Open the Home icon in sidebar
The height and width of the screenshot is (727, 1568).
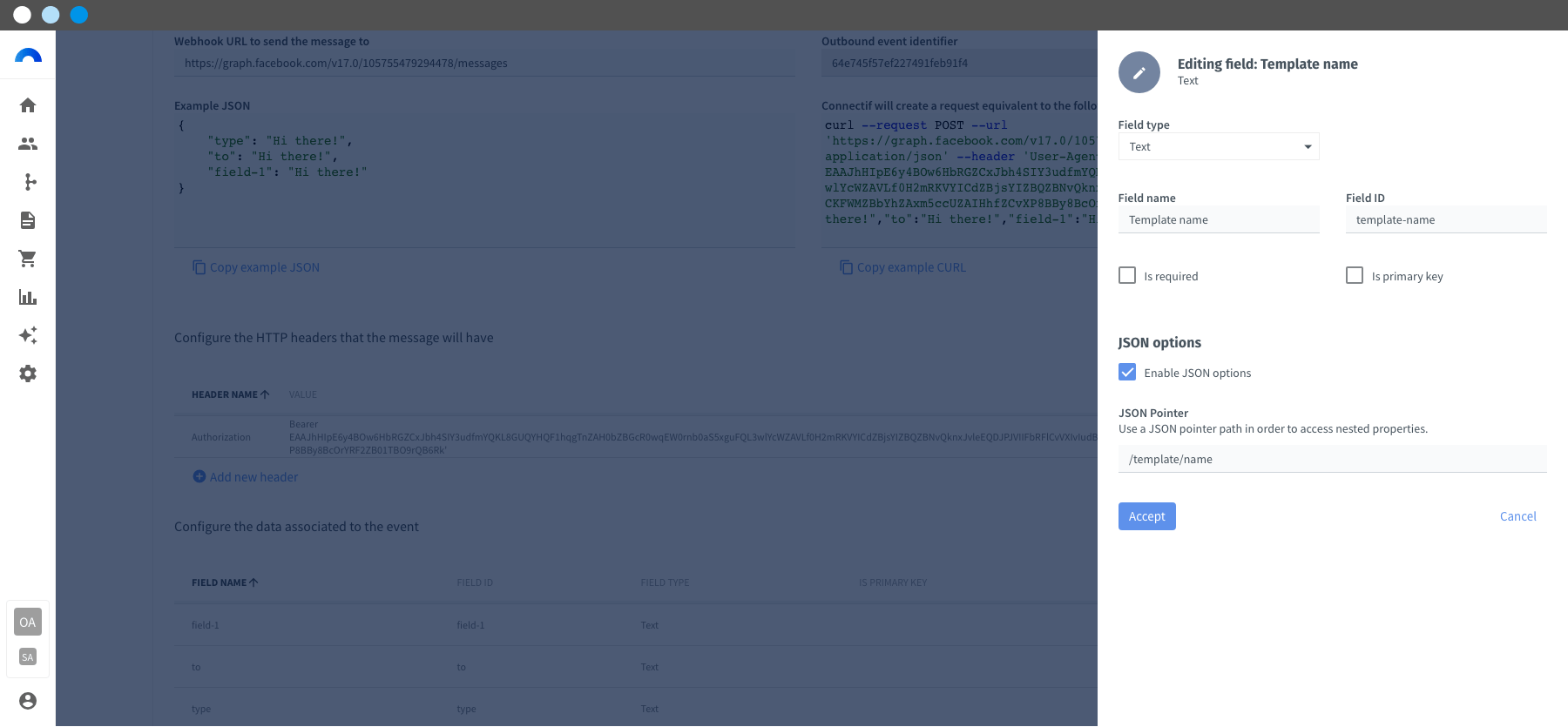[x=28, y=105]
